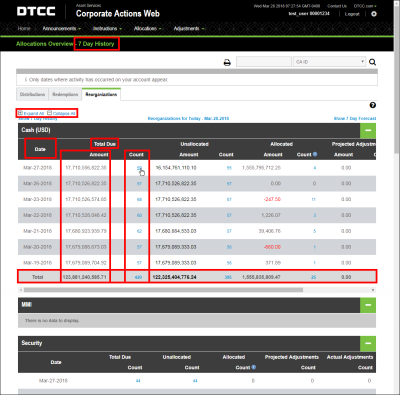400x395 pixels.
Task: Go to Home in navigation bar
Action: [x=24, y=29]
